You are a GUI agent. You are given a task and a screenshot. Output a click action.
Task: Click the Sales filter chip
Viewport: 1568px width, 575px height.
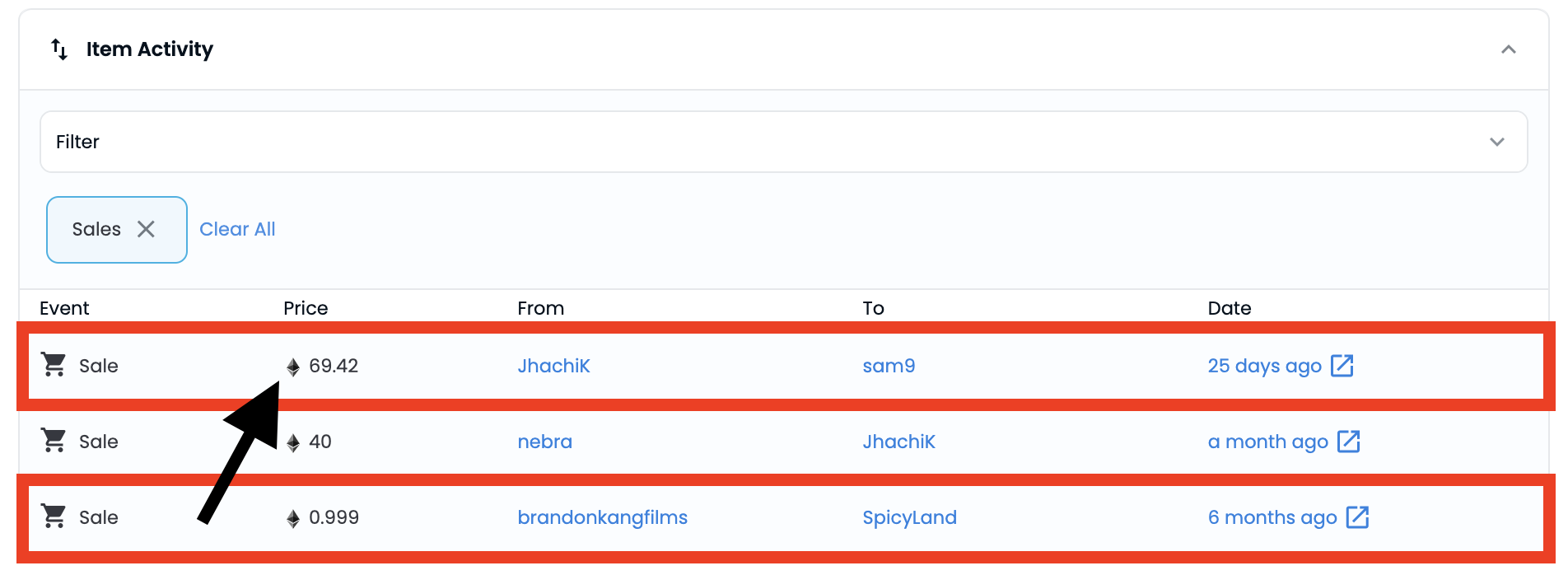pos(96,229)
